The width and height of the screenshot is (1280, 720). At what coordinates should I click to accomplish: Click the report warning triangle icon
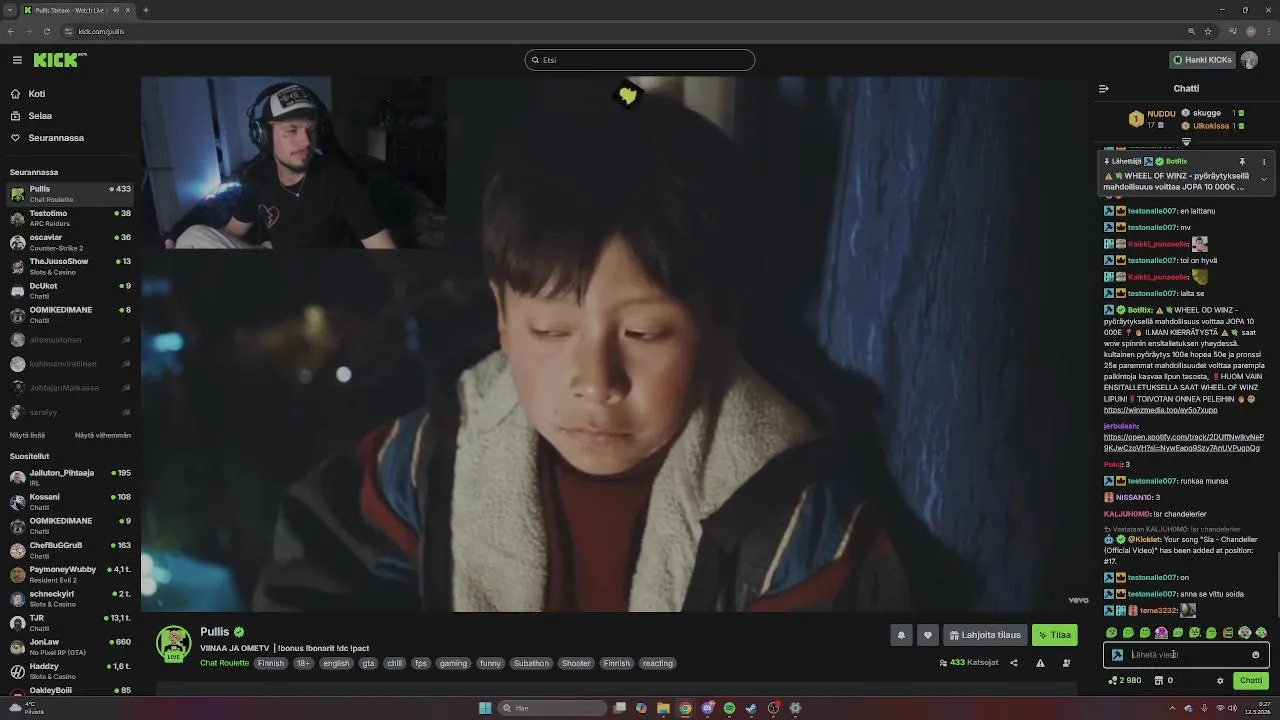pyautogui.click(x=1040, y=663)
